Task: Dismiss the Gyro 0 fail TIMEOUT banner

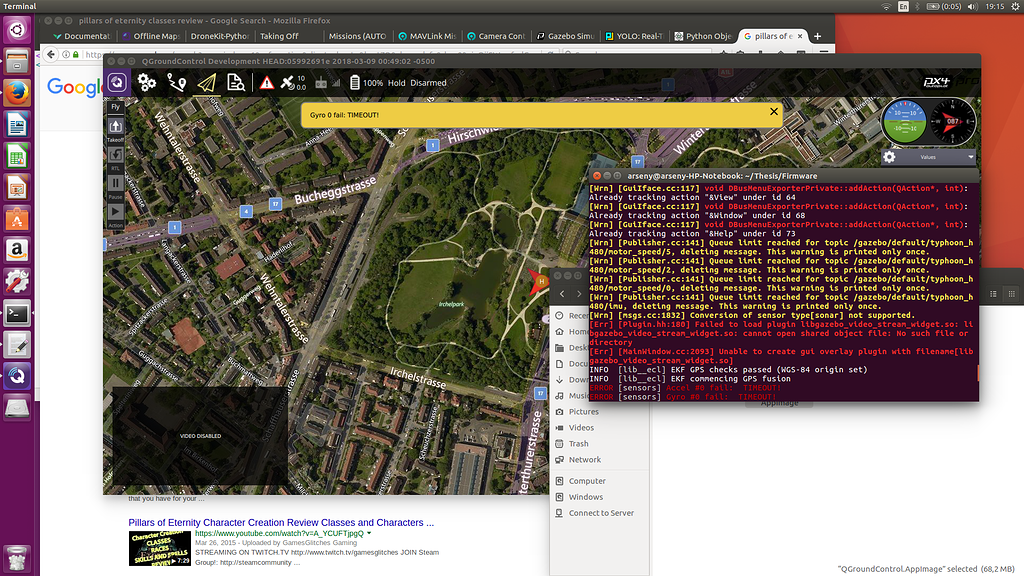Action: click(x=774, y=112)
